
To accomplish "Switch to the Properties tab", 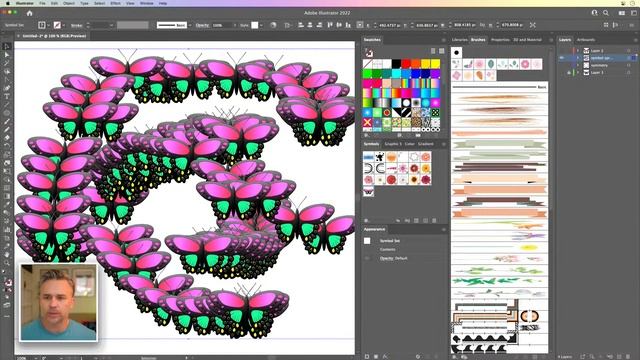I will (500, 40).
